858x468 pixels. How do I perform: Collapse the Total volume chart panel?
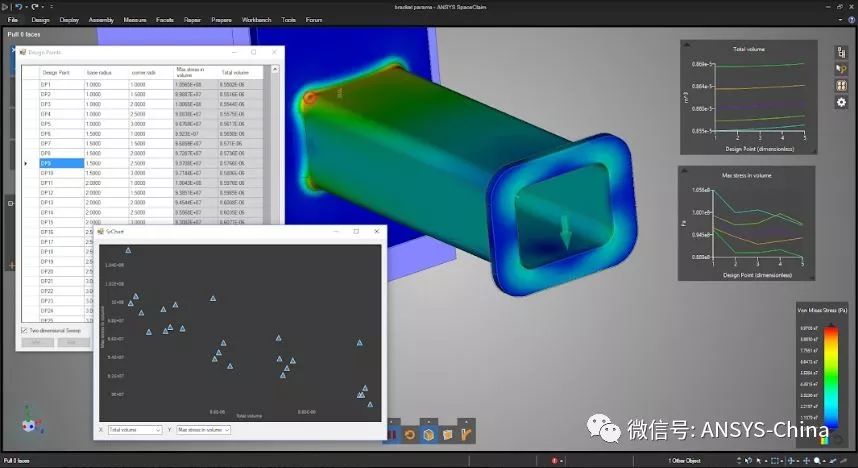687,45
